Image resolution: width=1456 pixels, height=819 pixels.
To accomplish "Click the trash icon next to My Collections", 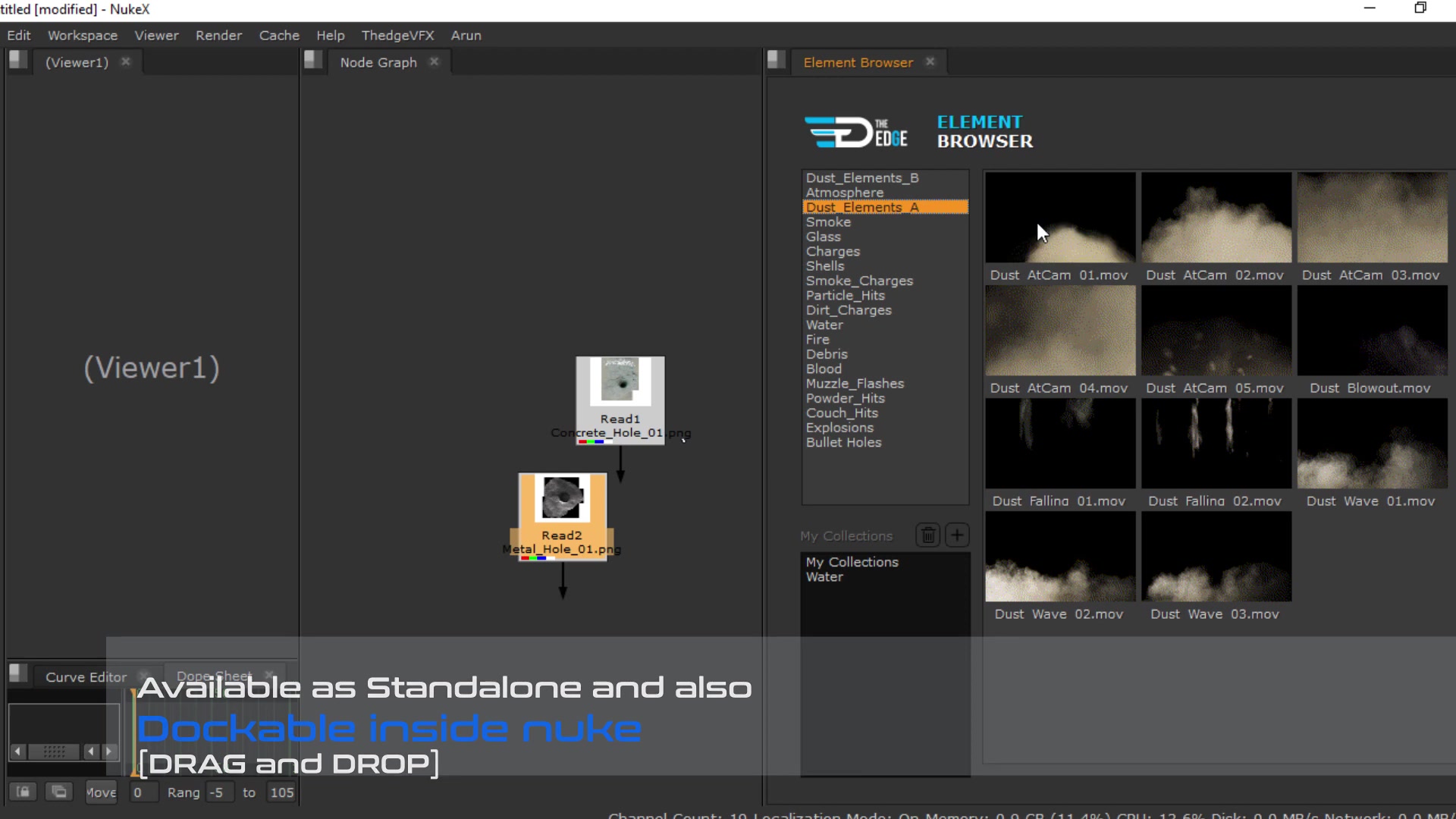I will pos(928,535).
